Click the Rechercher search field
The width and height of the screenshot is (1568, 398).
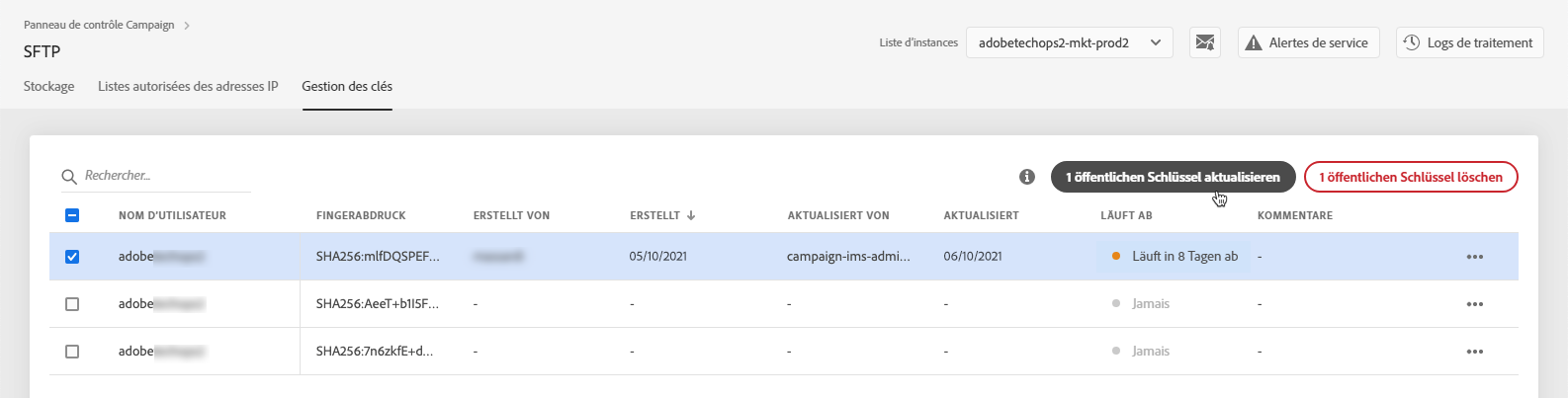(x=163, y=176)
